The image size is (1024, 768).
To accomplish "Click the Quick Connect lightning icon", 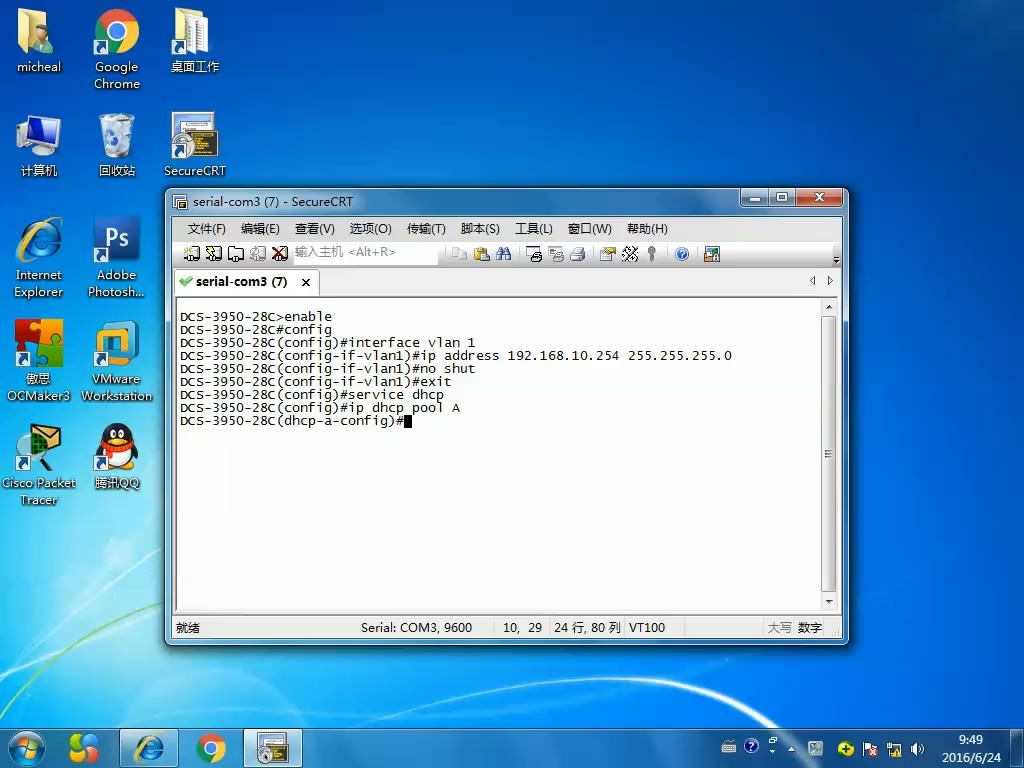I will point(214,253).
